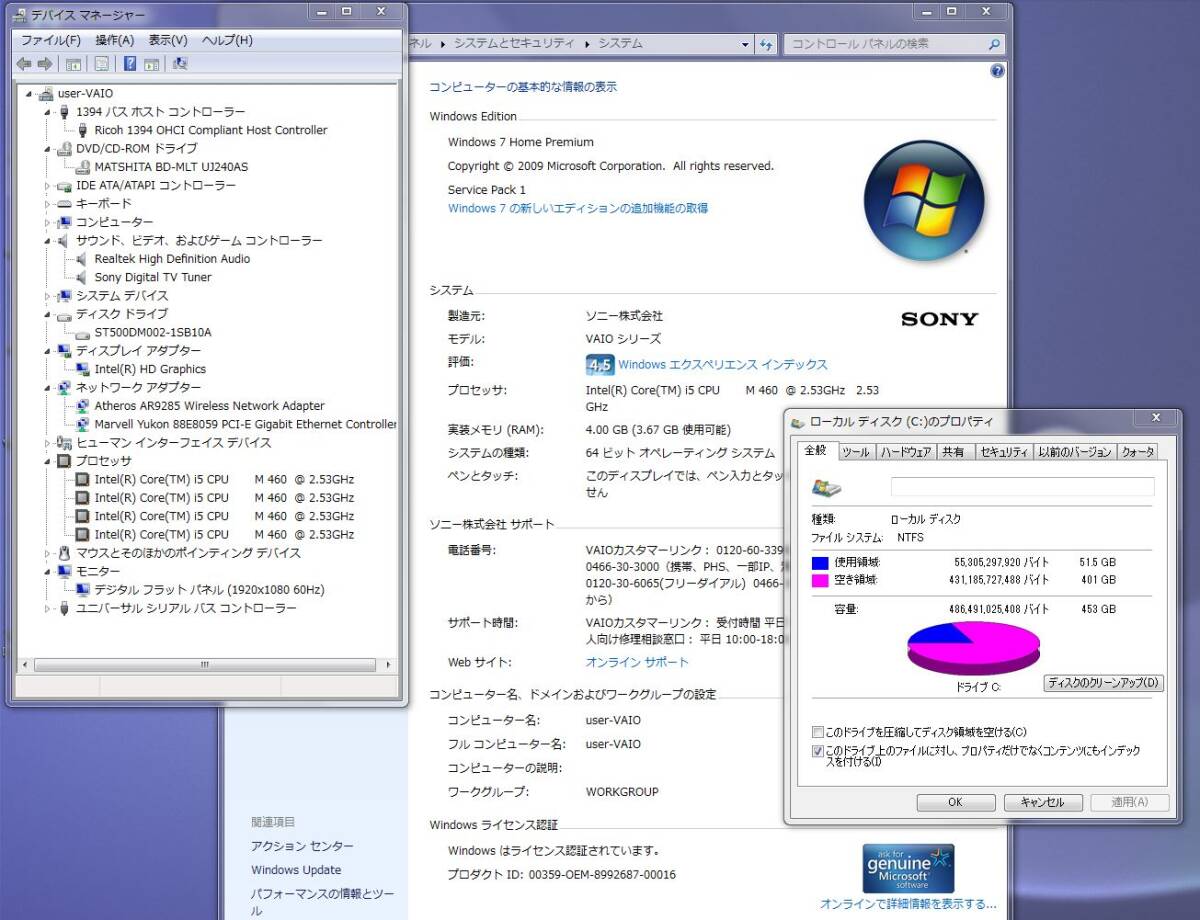Click the Control Panel search box
This screenshot has width=1200, height=920.
(893, 44)
